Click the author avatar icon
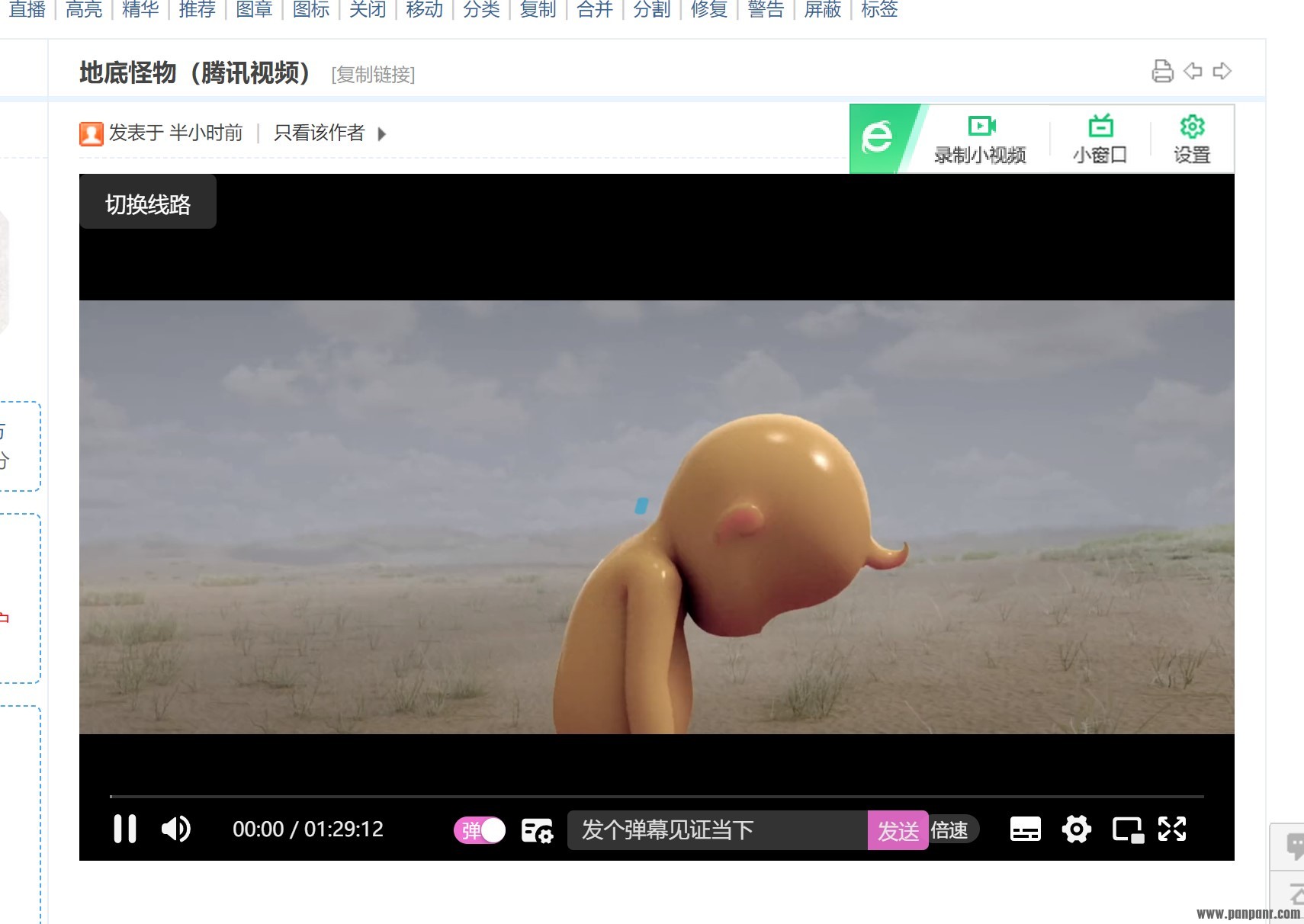This screenshot has width=1304, height=924. coord(92,133)
